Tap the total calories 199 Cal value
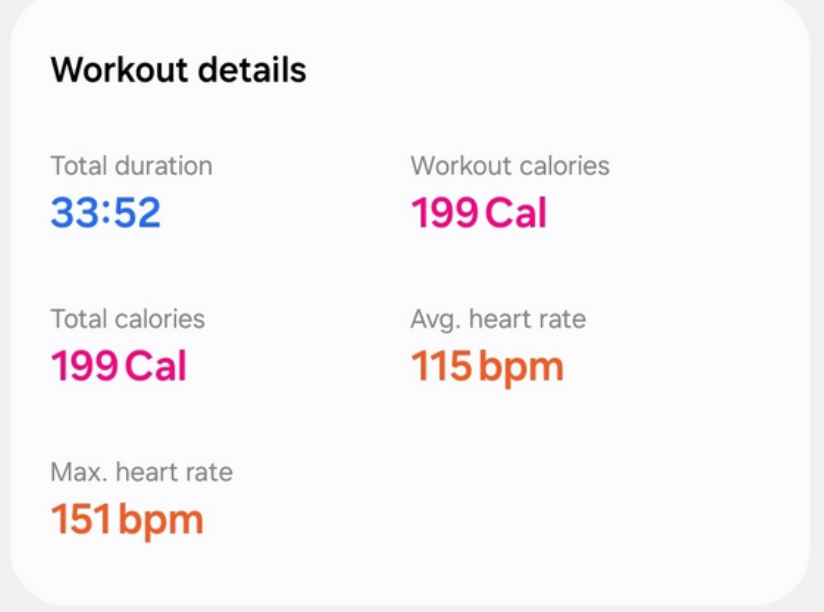Viewport: 824px width, 612px height. (x=119, y=366)
